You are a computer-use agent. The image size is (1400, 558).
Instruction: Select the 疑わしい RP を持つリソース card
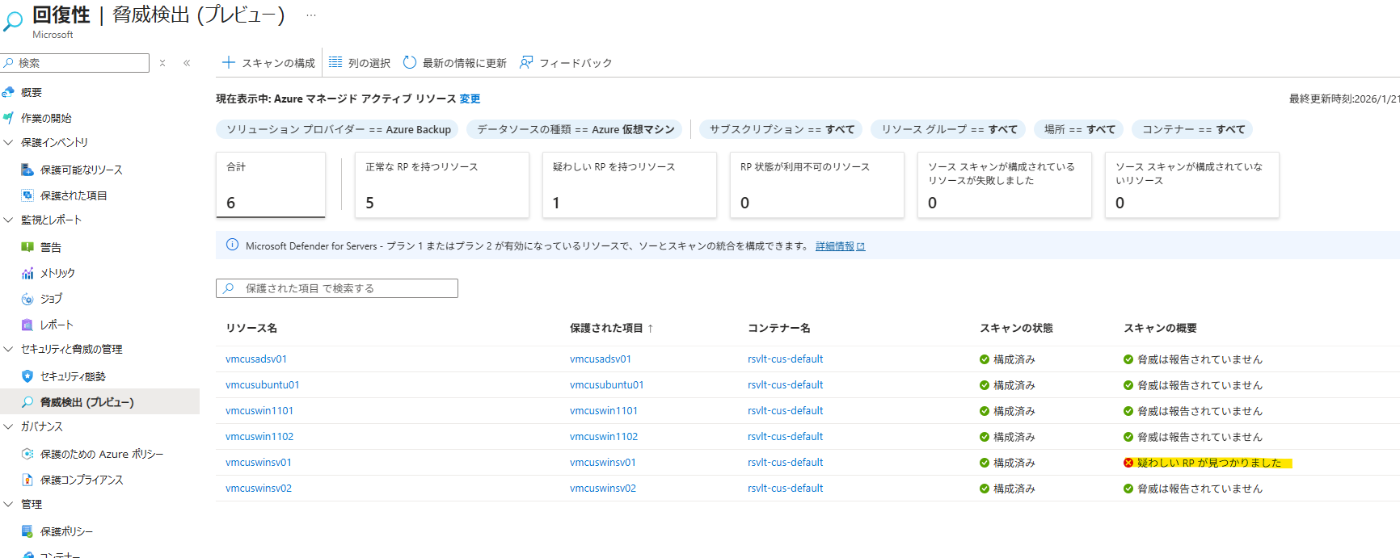tap(629, 185)
